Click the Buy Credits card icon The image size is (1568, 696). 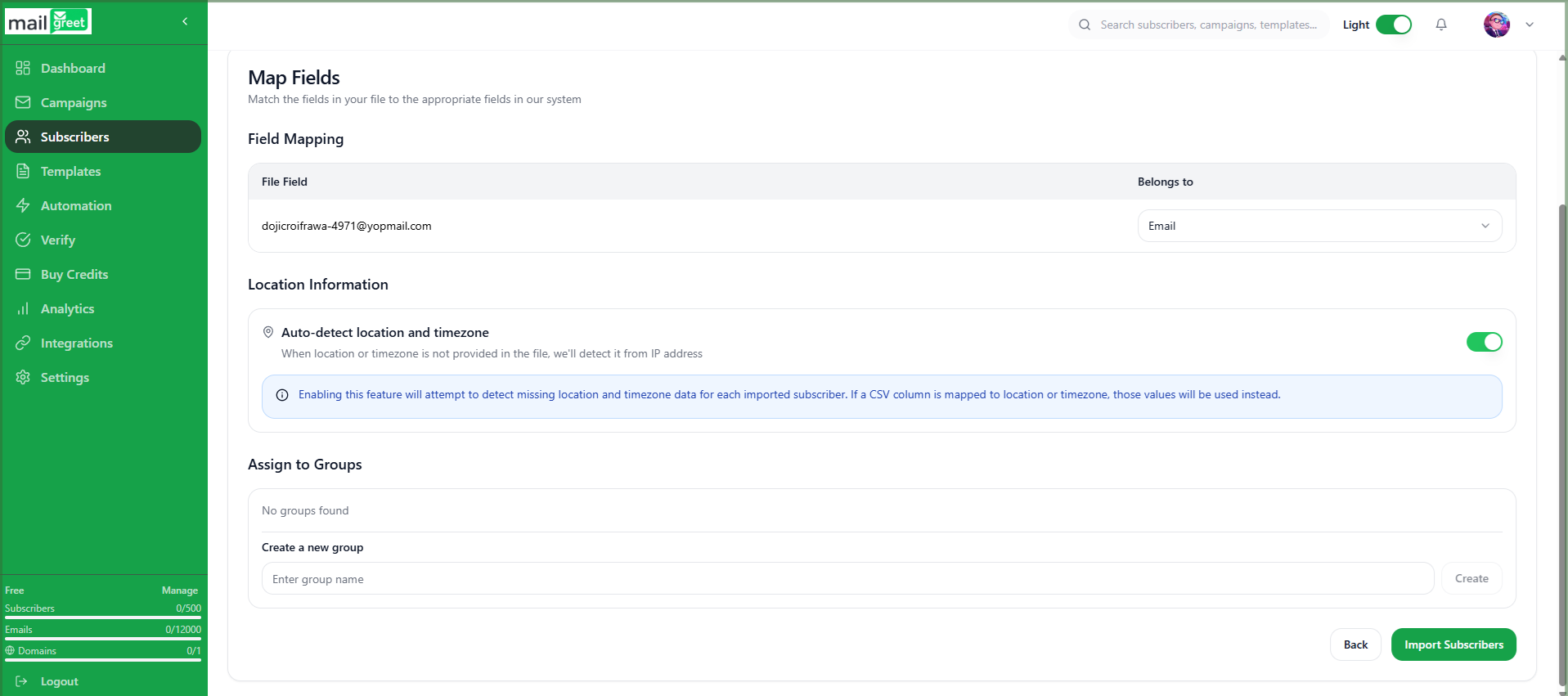(x=23, y=274)
